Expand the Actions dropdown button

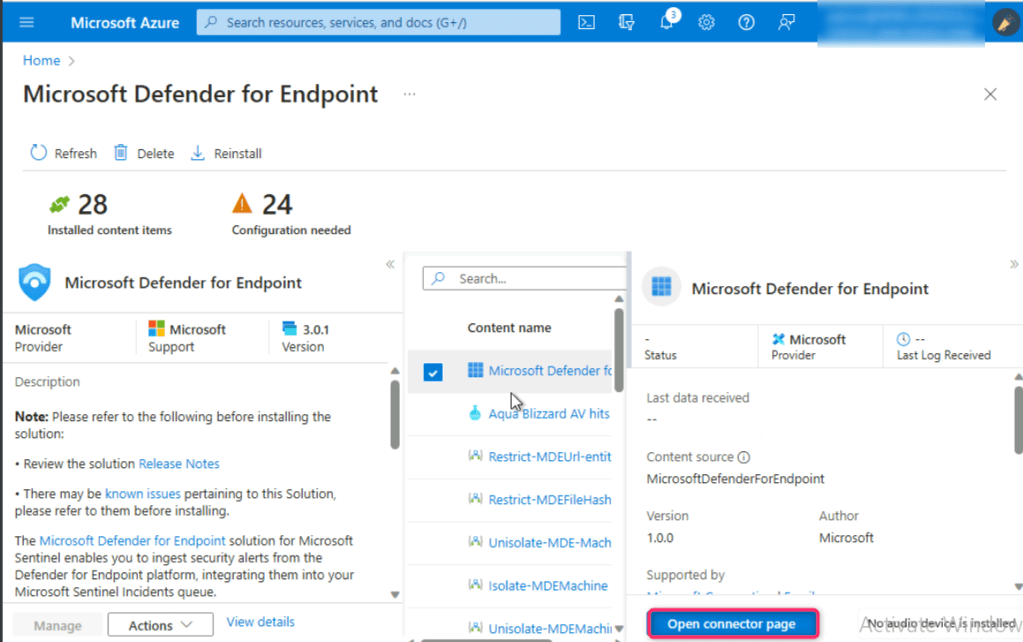[x=160, y=625]
